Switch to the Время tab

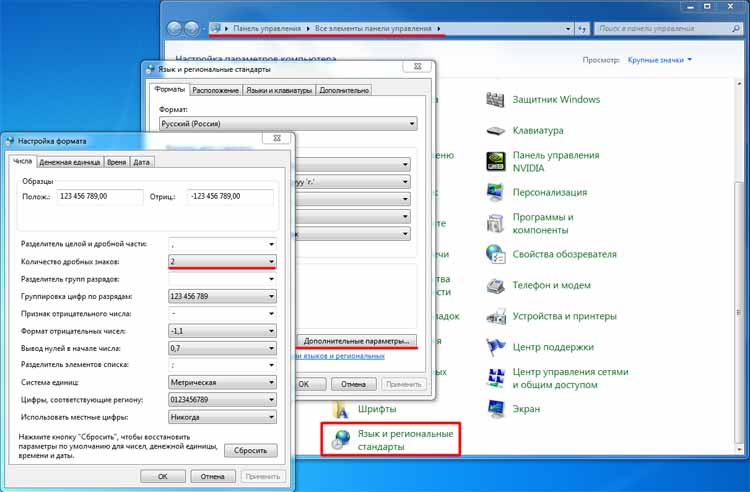click(117, 162)
